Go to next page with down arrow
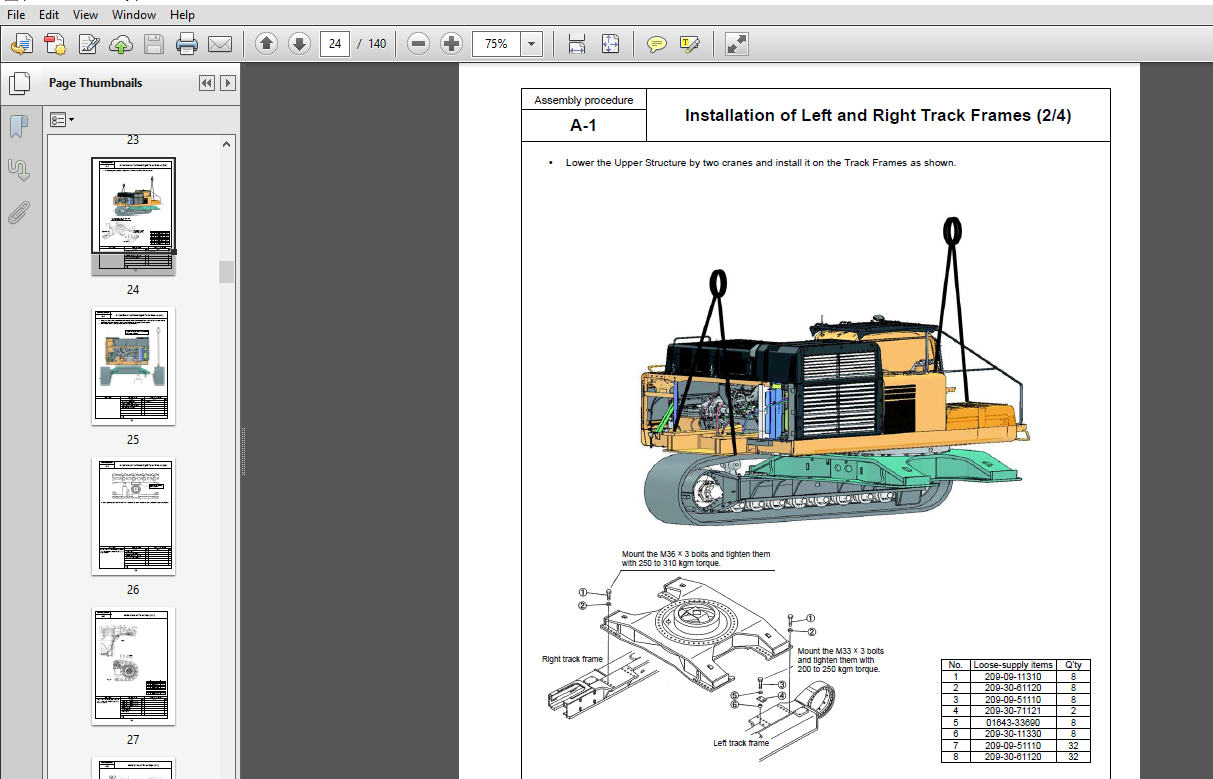 pos(299,44)
